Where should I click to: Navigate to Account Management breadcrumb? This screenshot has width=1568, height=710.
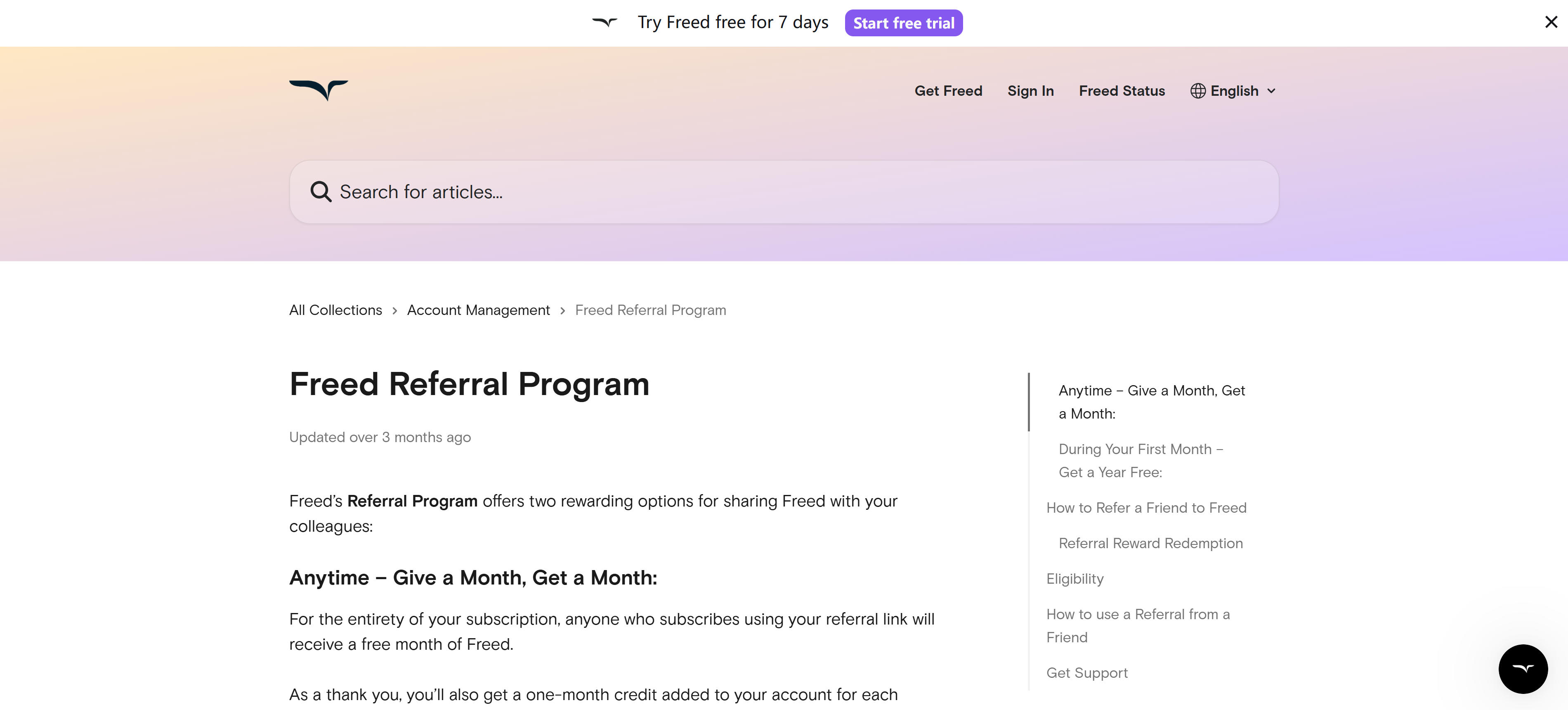click(478, 310)
